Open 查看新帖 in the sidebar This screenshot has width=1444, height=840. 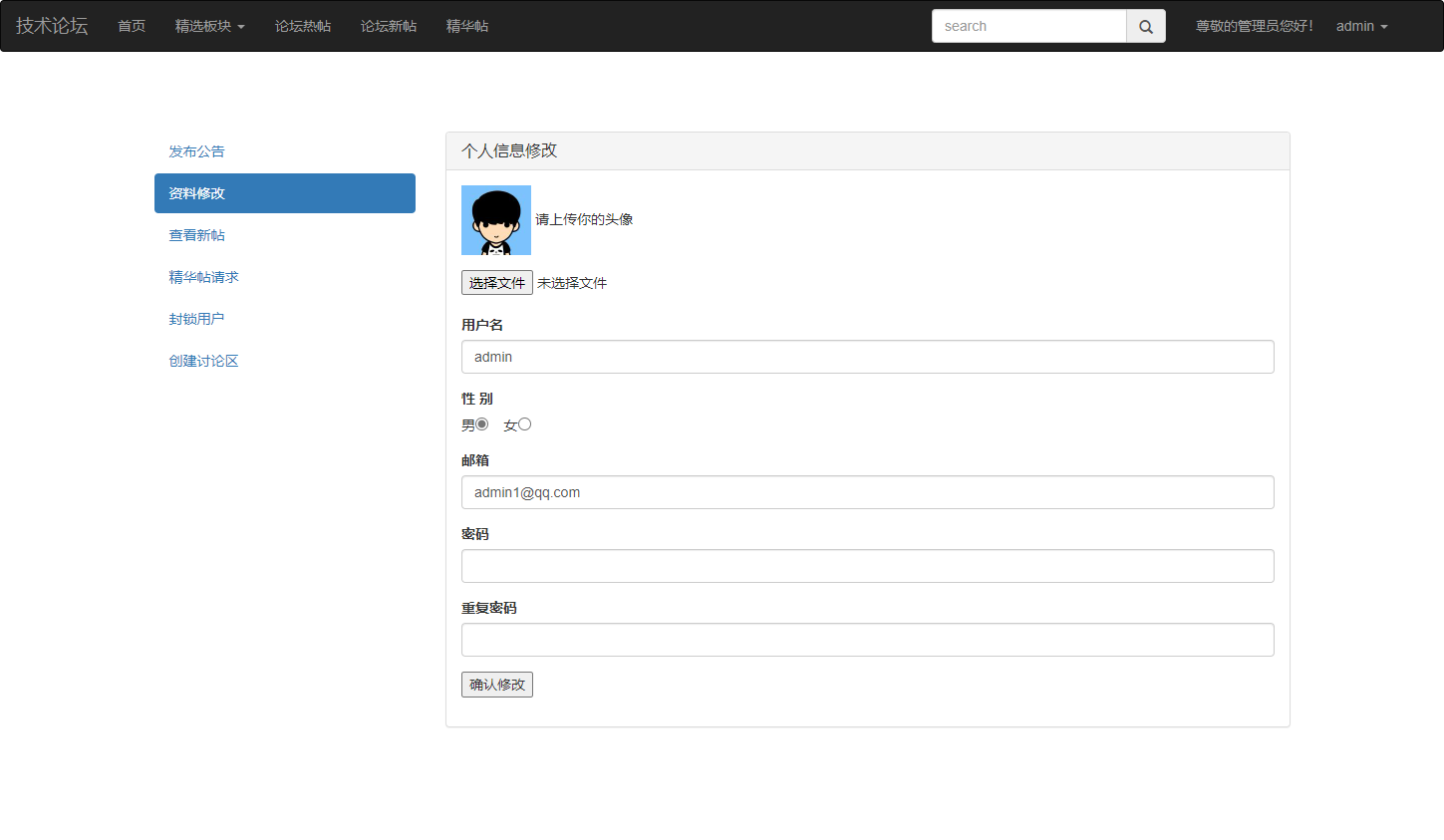tap(196, 235)
